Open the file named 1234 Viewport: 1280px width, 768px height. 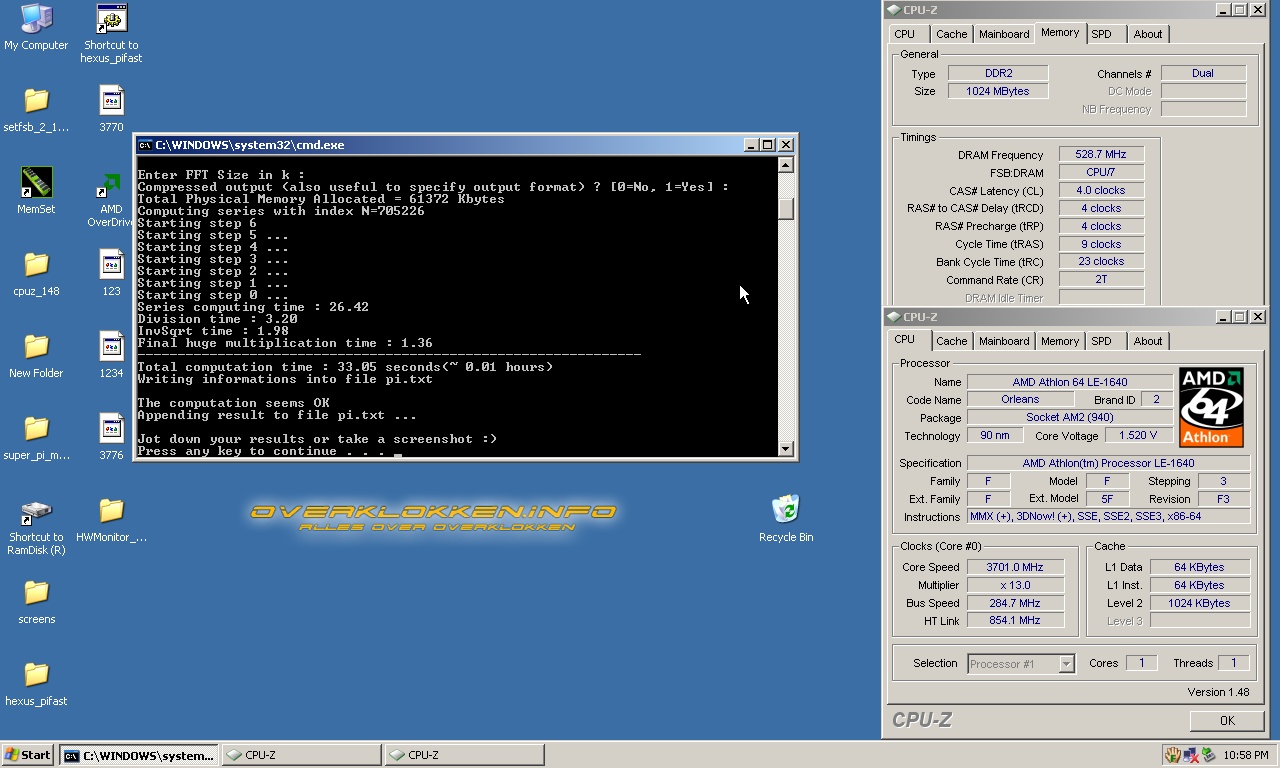pos(111,346)
